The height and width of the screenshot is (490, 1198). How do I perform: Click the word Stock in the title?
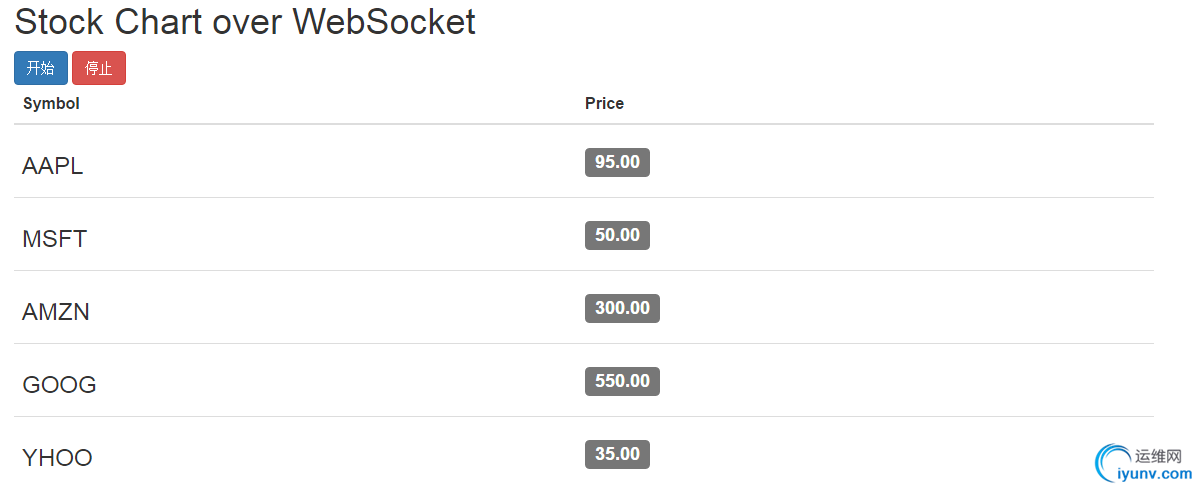(x=60, y=22)
